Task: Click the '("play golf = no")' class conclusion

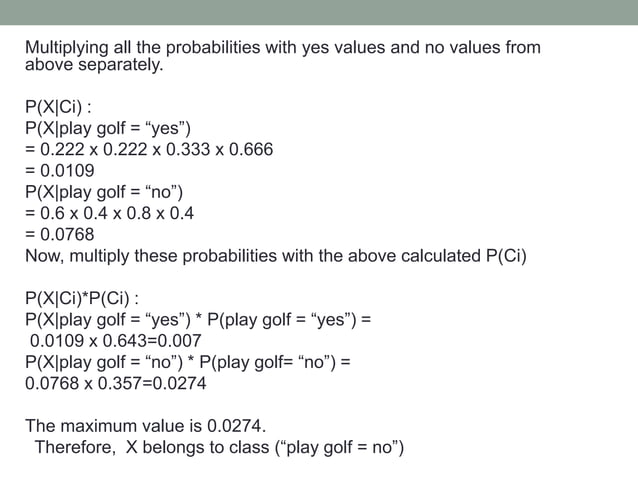Action: [340, 447]
